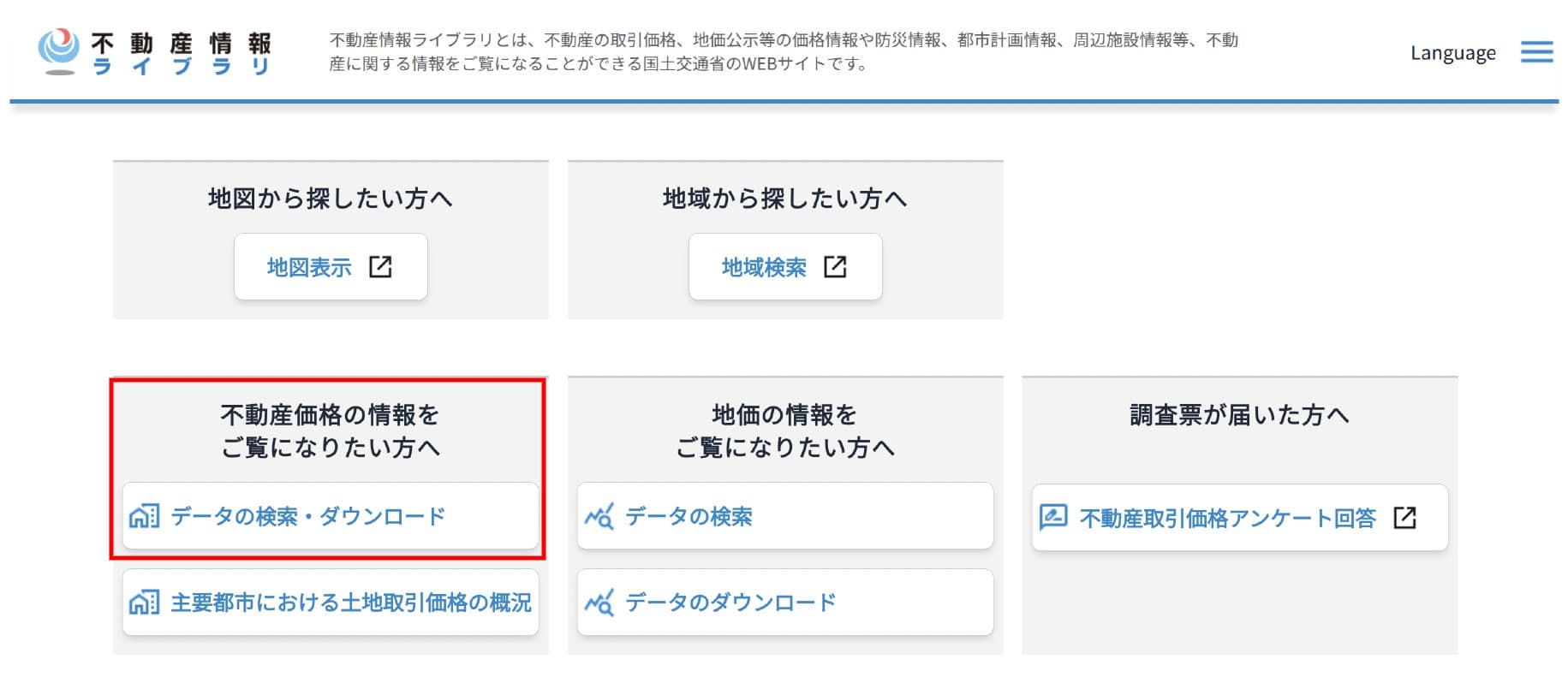1568x683 pixels.
Task: Open 地域検索 region search button
Action: pyautogui.click(x=785, y=267)
